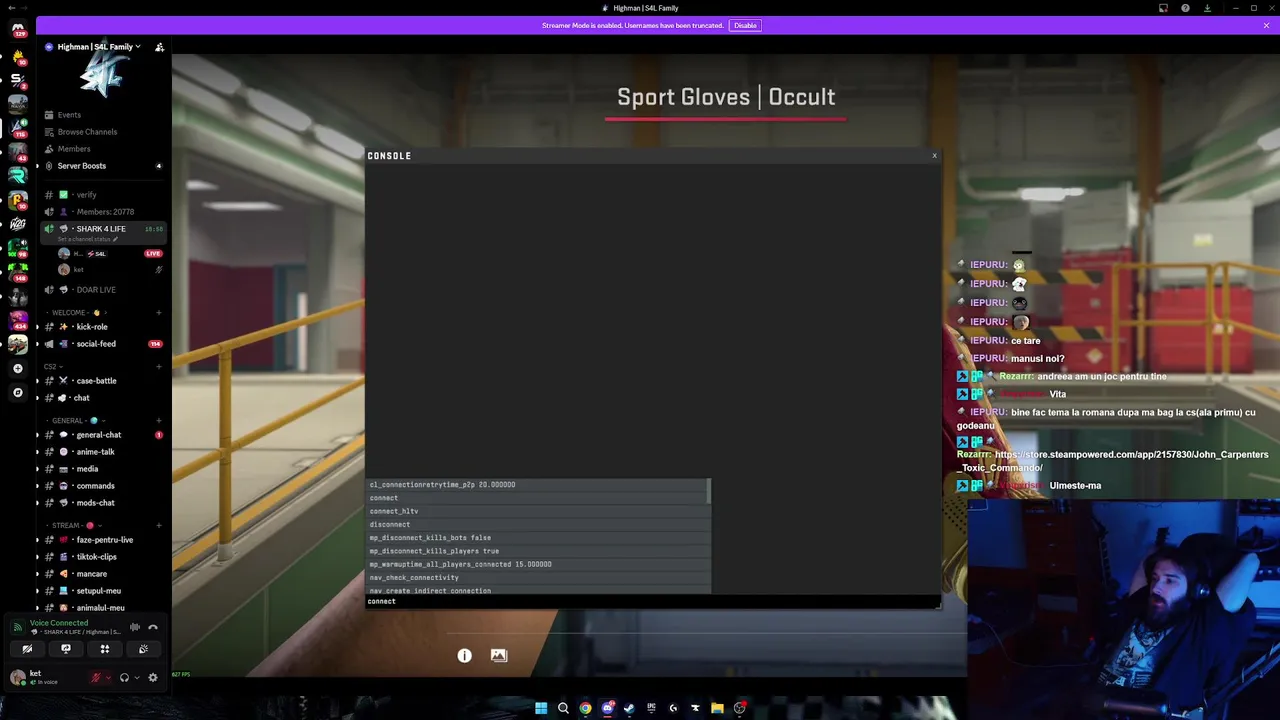Collapse the GENERAL category
1280x720 pixels.
click(74, 421)
